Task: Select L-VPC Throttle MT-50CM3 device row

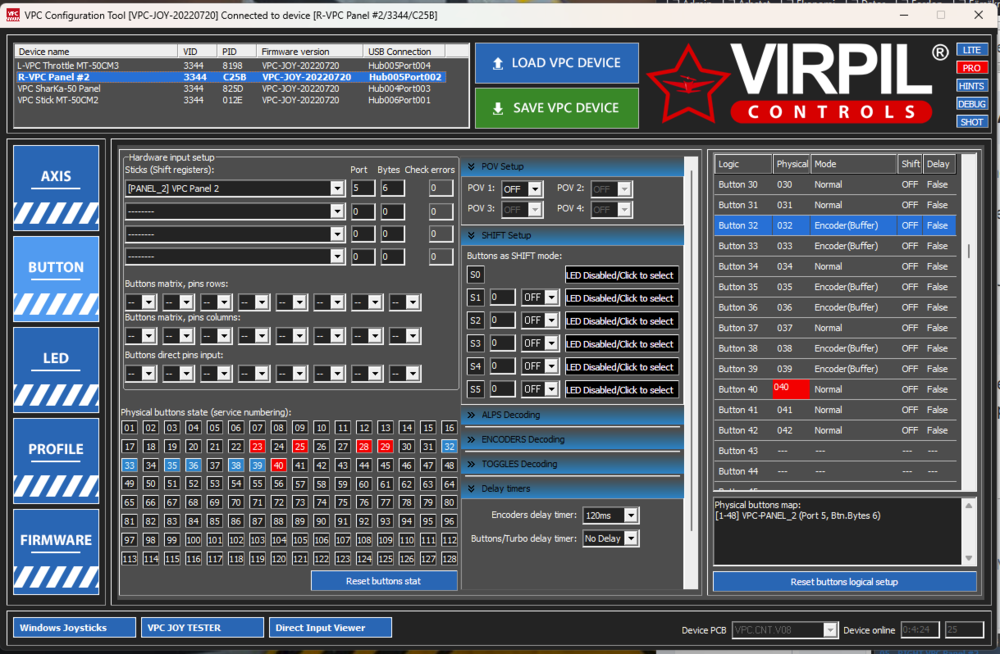Action: pyautogui.click(x=230, y=65)
